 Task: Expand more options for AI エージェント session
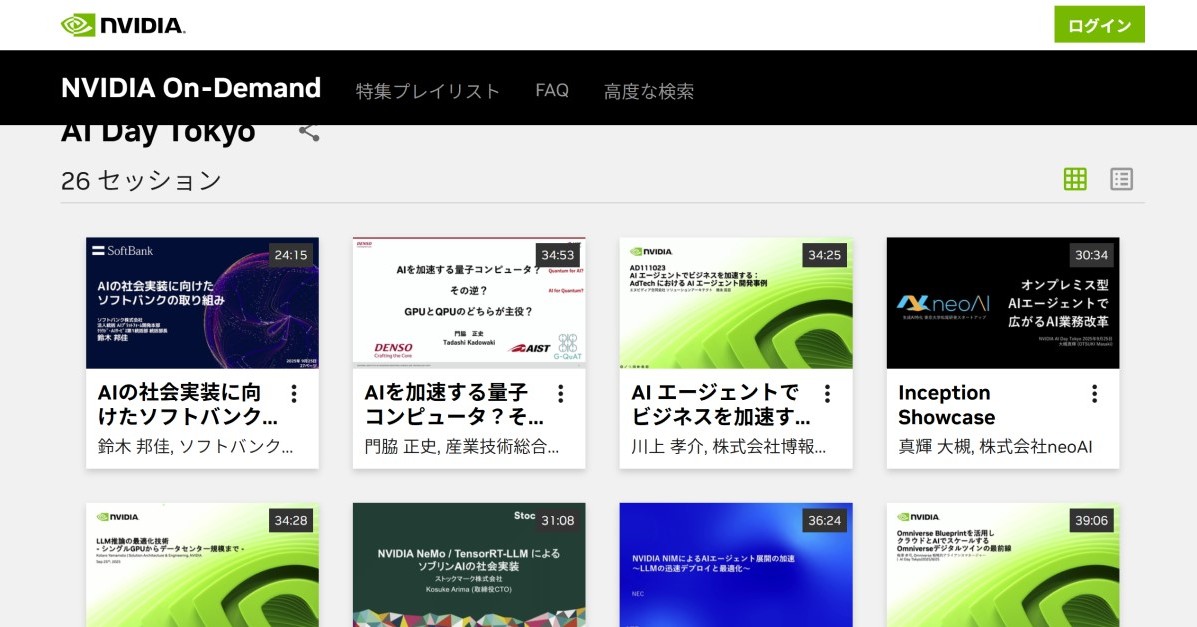[827, 394]
